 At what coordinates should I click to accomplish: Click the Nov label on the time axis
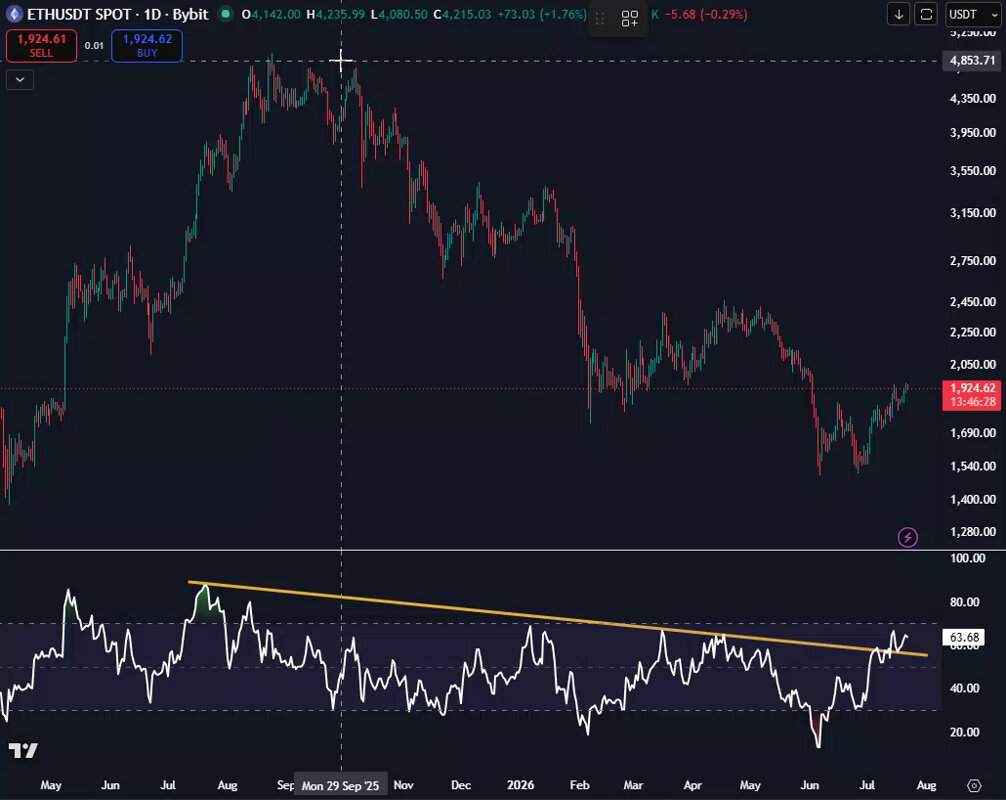[404, 785]
